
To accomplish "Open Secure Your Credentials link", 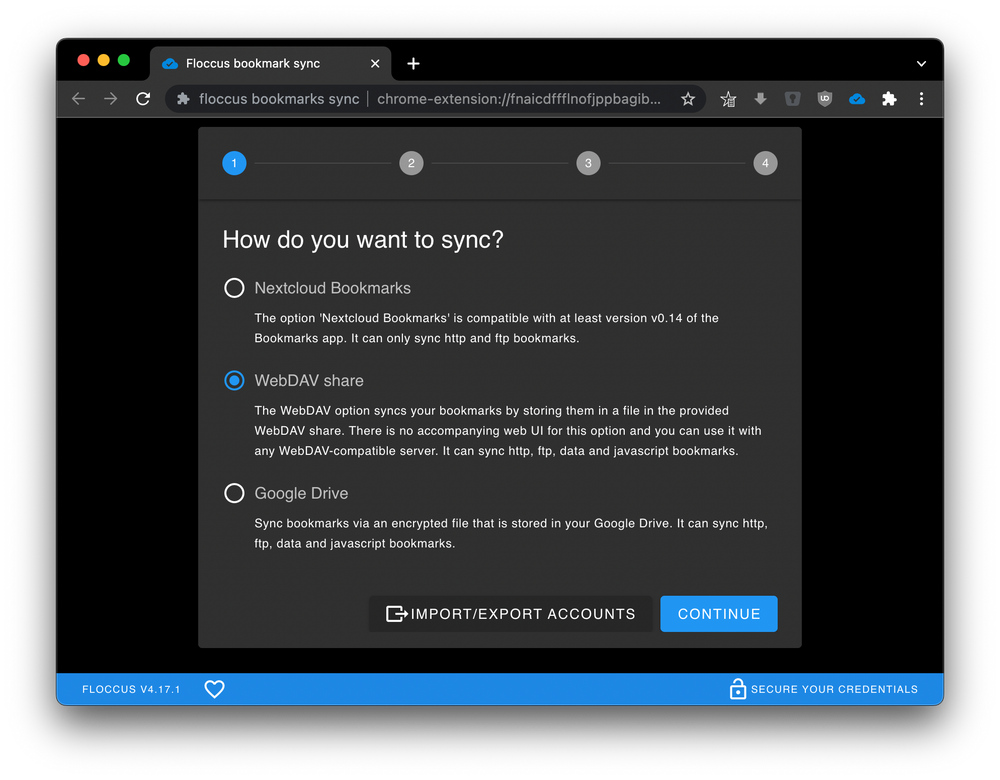I will pyautogui.click(x=823, y=689).
